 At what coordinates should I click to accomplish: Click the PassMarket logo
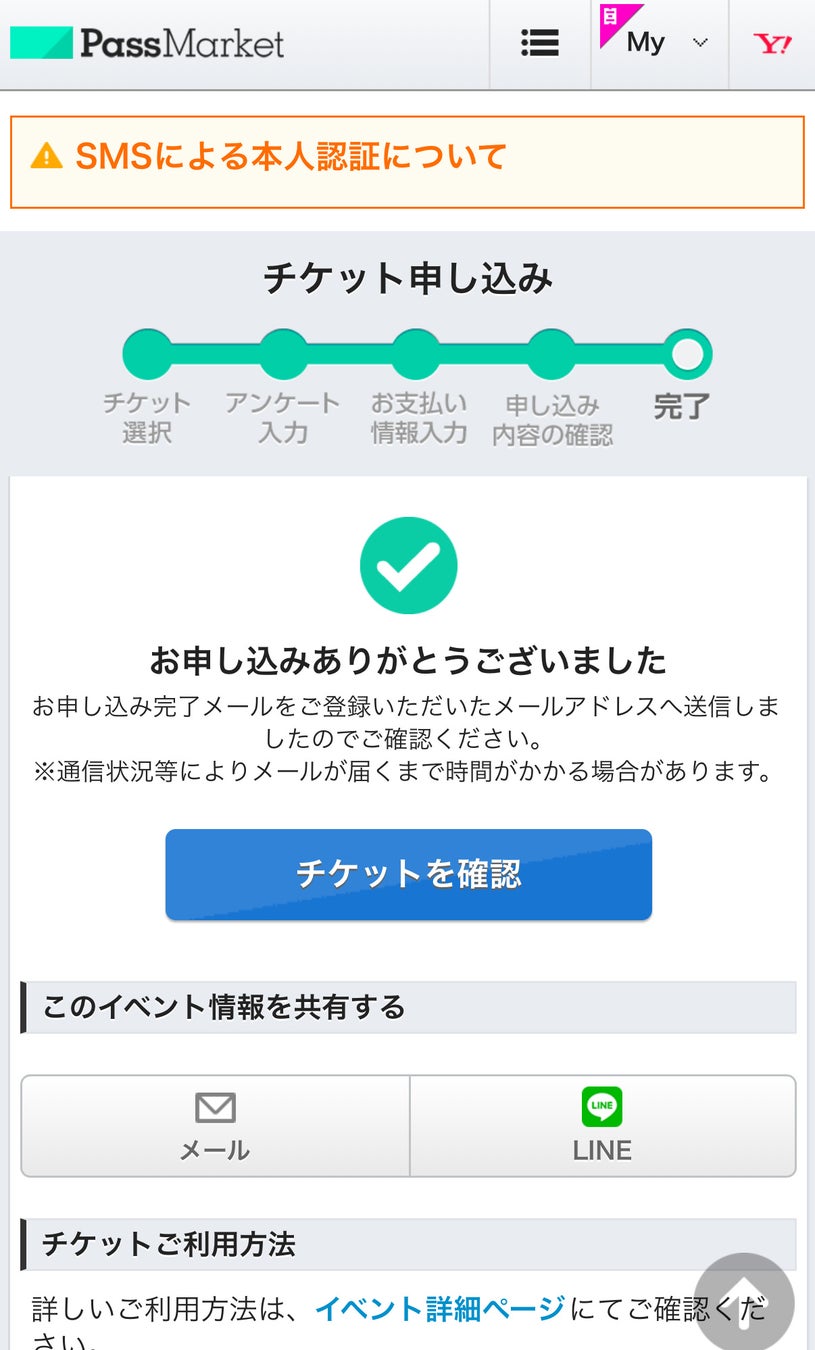click(x=147, y=43)
